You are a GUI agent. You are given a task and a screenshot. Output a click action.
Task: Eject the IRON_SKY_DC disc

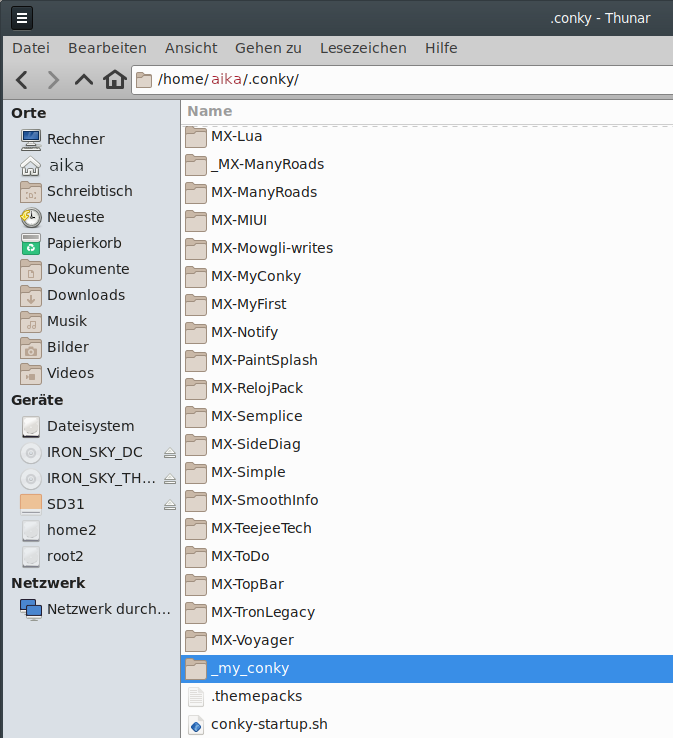click(170, 453)
